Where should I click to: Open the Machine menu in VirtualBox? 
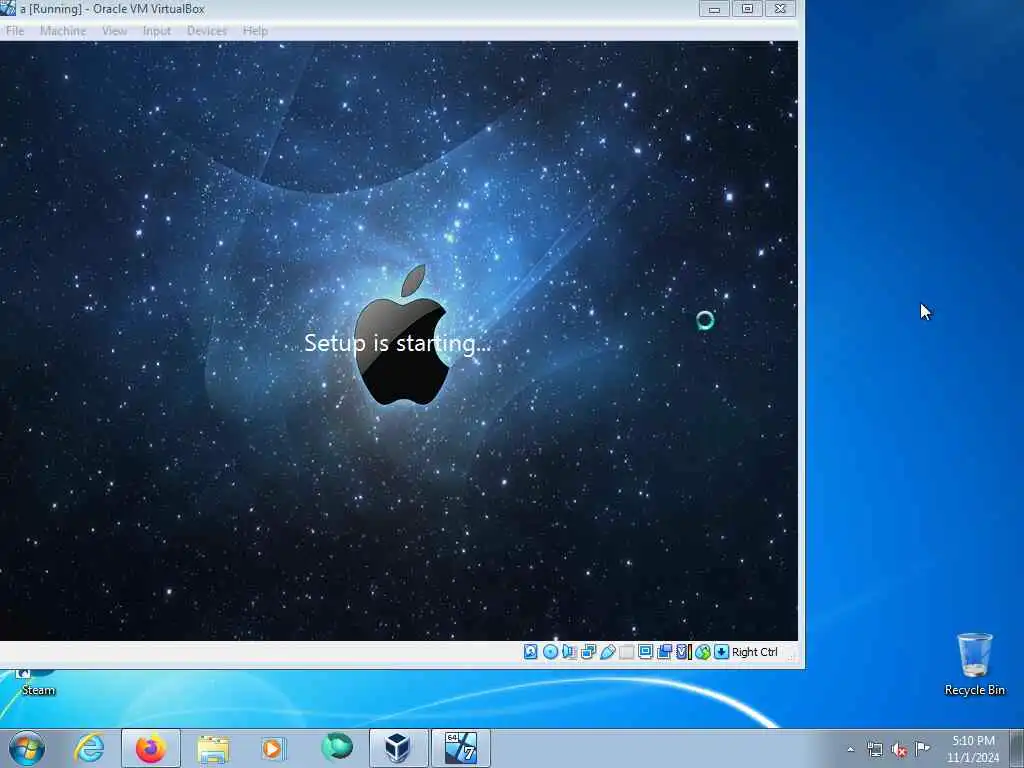pyautogui.click(x=63, y=31)
